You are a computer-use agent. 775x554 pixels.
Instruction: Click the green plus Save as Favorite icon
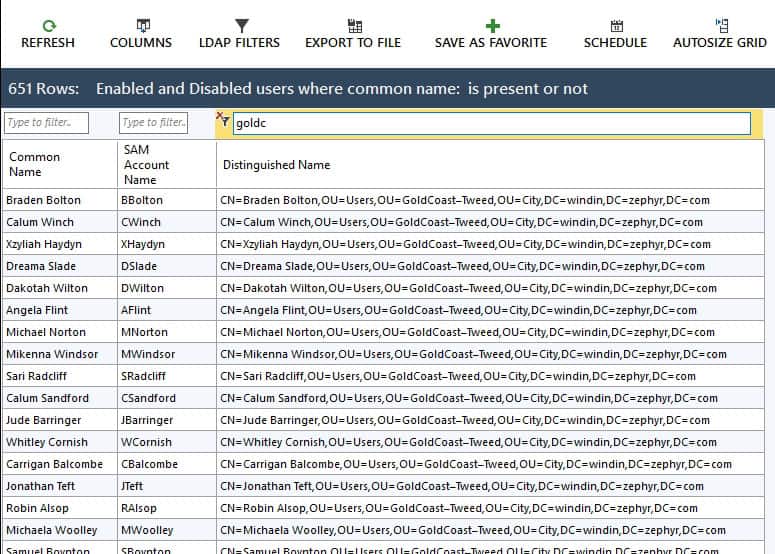(492, 26)
